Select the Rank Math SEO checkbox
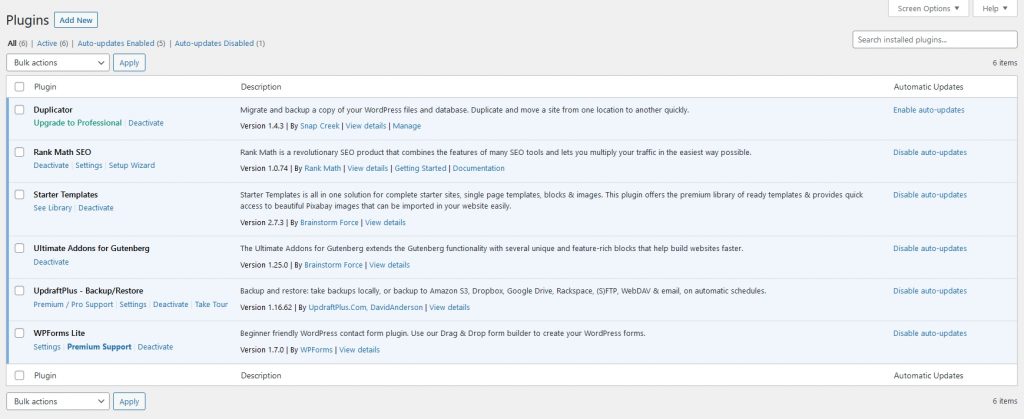The image size is (1024, 419). coord(20,152)
